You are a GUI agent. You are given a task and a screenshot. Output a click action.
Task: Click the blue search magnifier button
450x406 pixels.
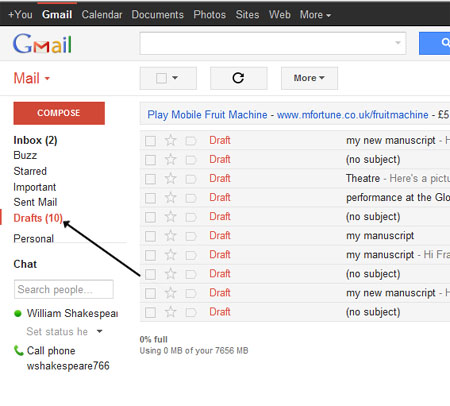click(435, 43)
